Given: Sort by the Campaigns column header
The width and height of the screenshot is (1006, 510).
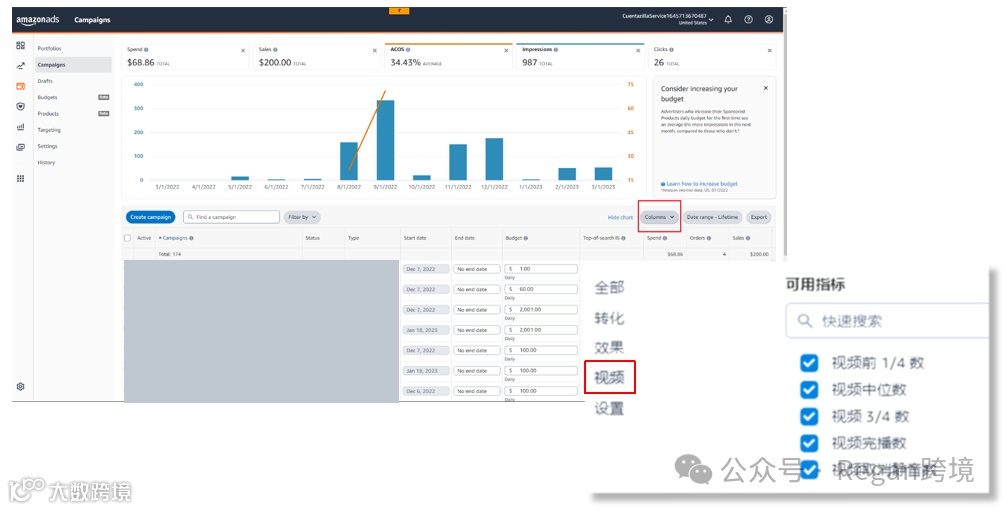Looking at the screenshot, I should tap(176, 238).
